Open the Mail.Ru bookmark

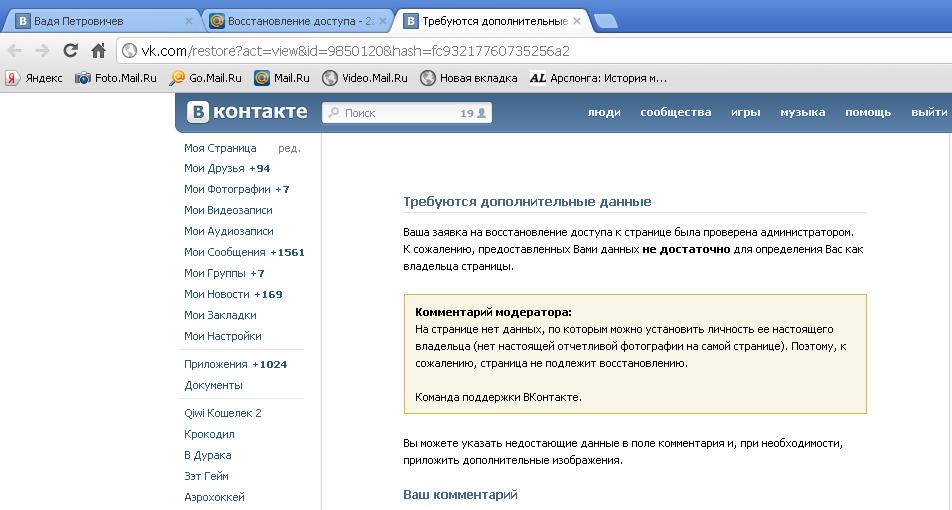[282, 78]
